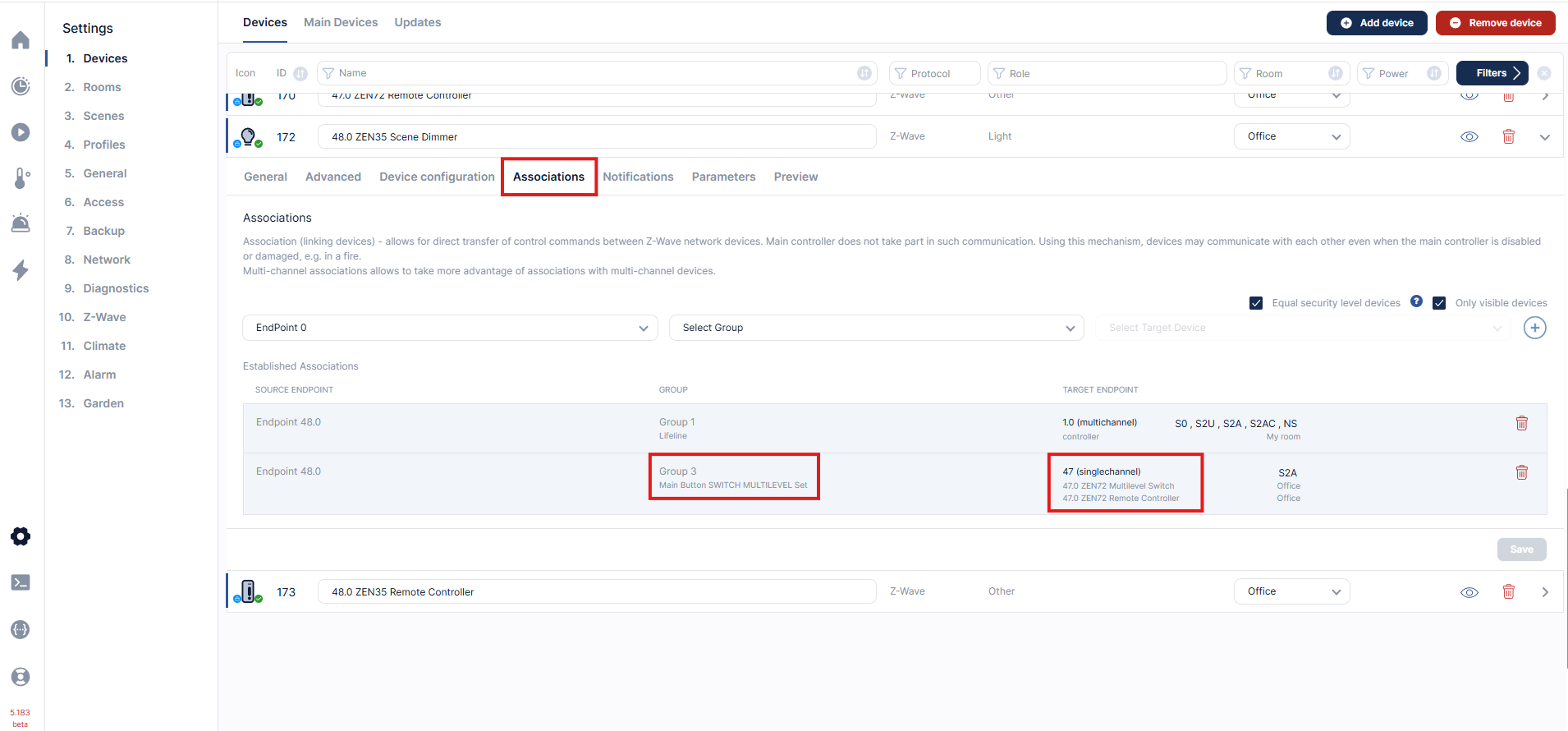Toggle visibility eye for device 172
This screenshot has height=731, width=1568.
click(1469, 137)
